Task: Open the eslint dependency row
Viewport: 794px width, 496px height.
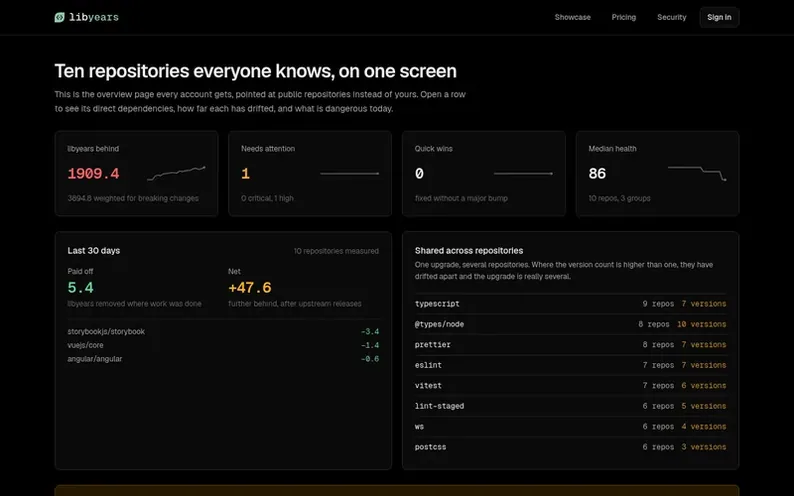Action: coord(570,365)
